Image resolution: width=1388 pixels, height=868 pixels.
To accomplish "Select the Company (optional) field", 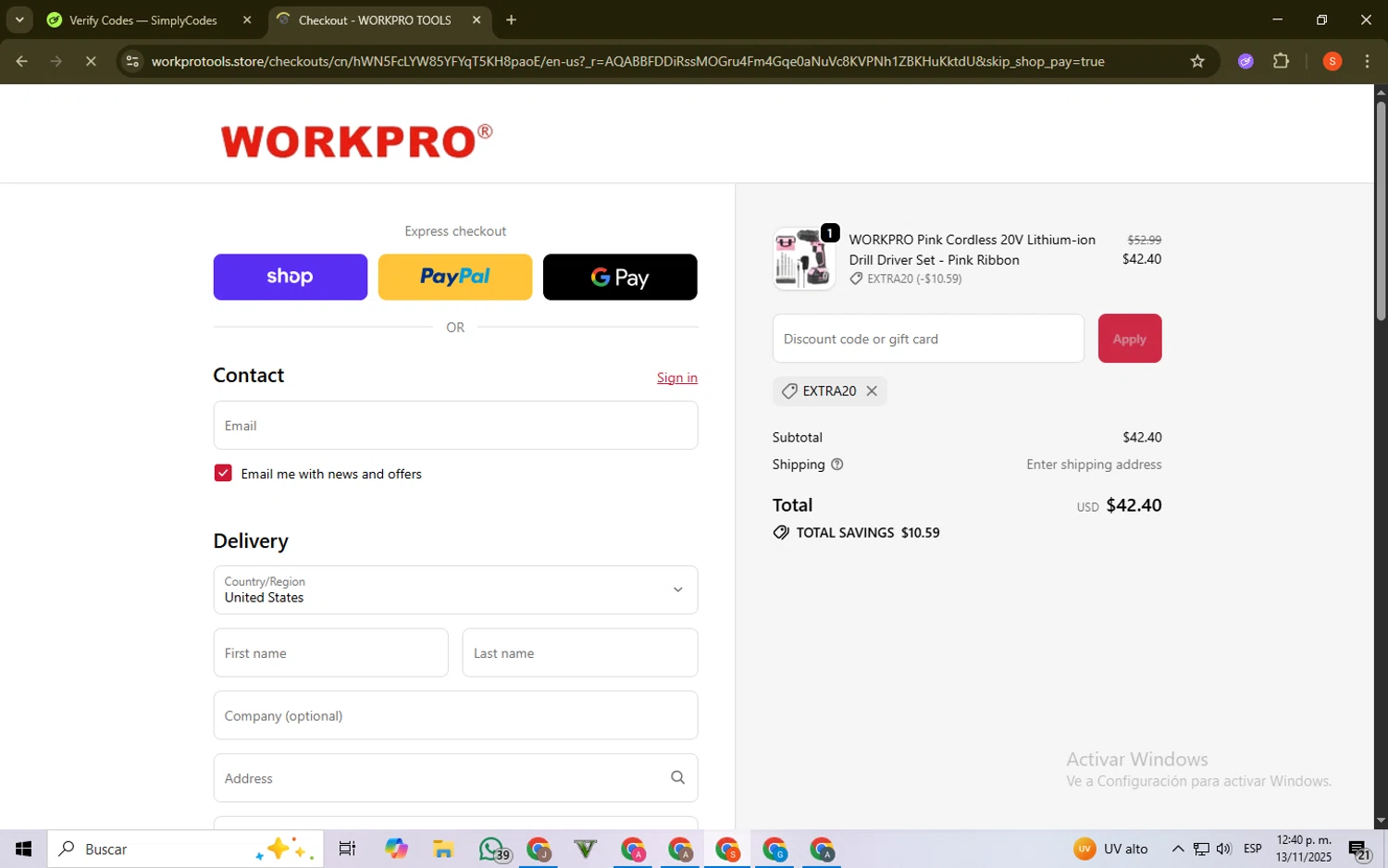I will pyautogui.click(x=455, y=715).
